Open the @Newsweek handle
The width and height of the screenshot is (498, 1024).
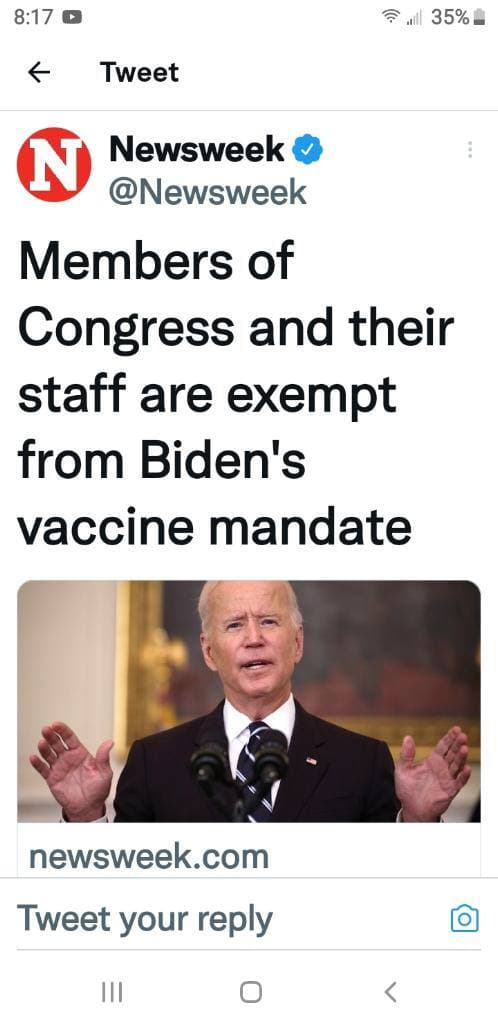(208, 192)
